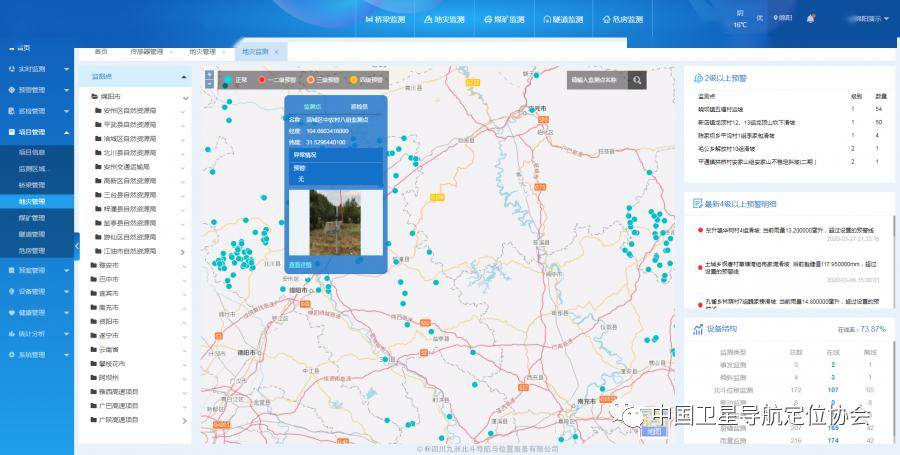Open 桥梁监测 in the top navigation
The image size is (900, 455).
click(385, 19)
